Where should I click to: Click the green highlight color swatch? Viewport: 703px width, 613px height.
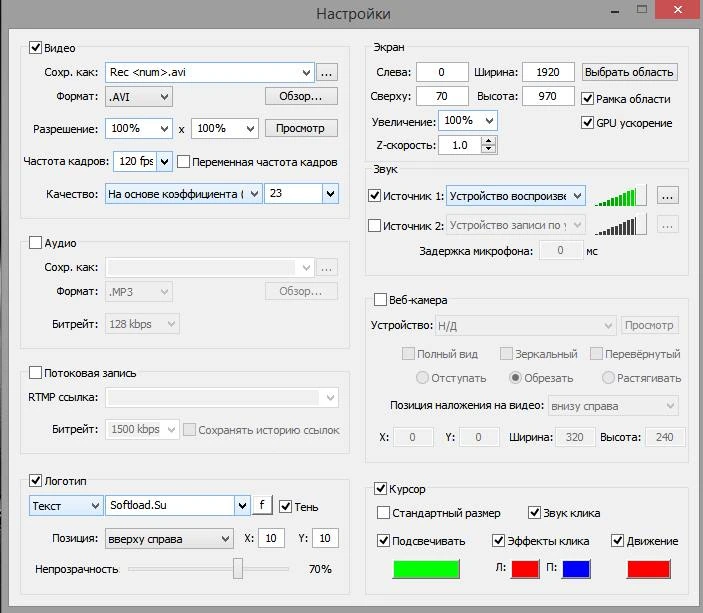426,569
